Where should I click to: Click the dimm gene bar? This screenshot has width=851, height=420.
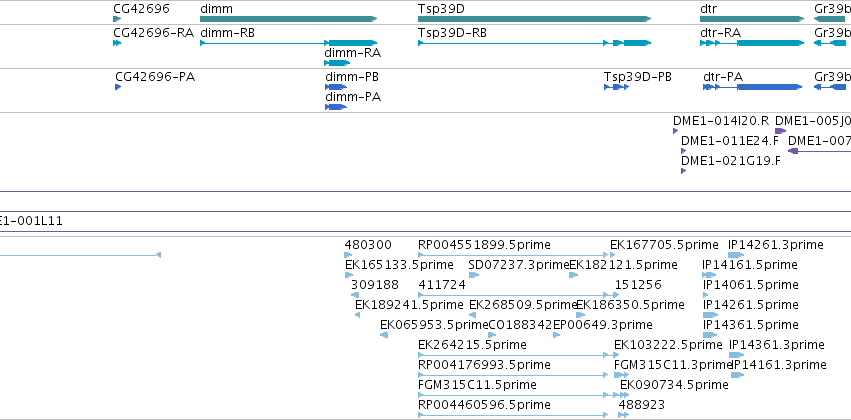(x=288, y=19)
